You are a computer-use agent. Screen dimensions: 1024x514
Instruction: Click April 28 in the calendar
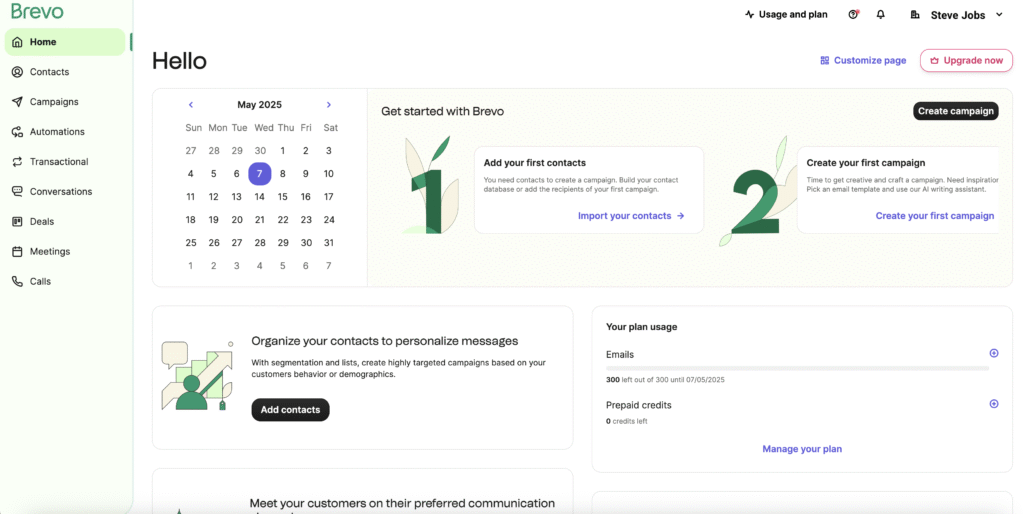click(214, 151)
